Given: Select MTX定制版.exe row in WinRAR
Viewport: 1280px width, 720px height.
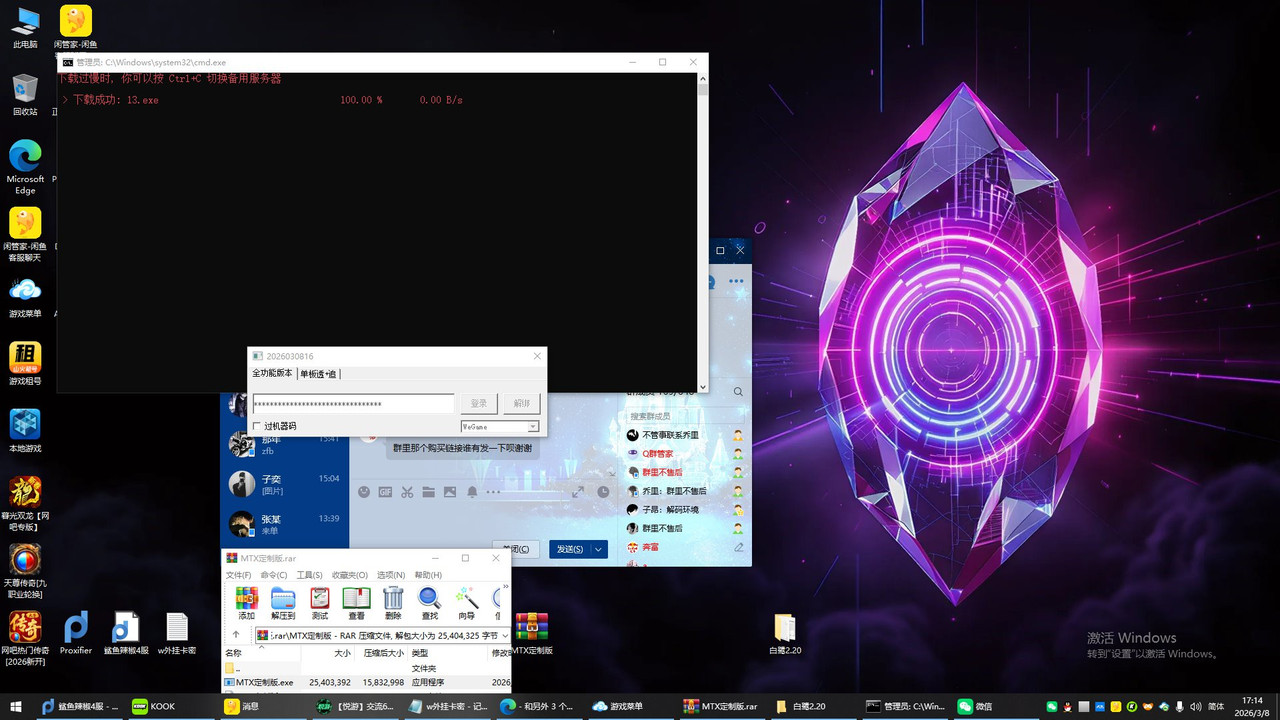Looking at the screenshot, I should [x=366, y=682].
